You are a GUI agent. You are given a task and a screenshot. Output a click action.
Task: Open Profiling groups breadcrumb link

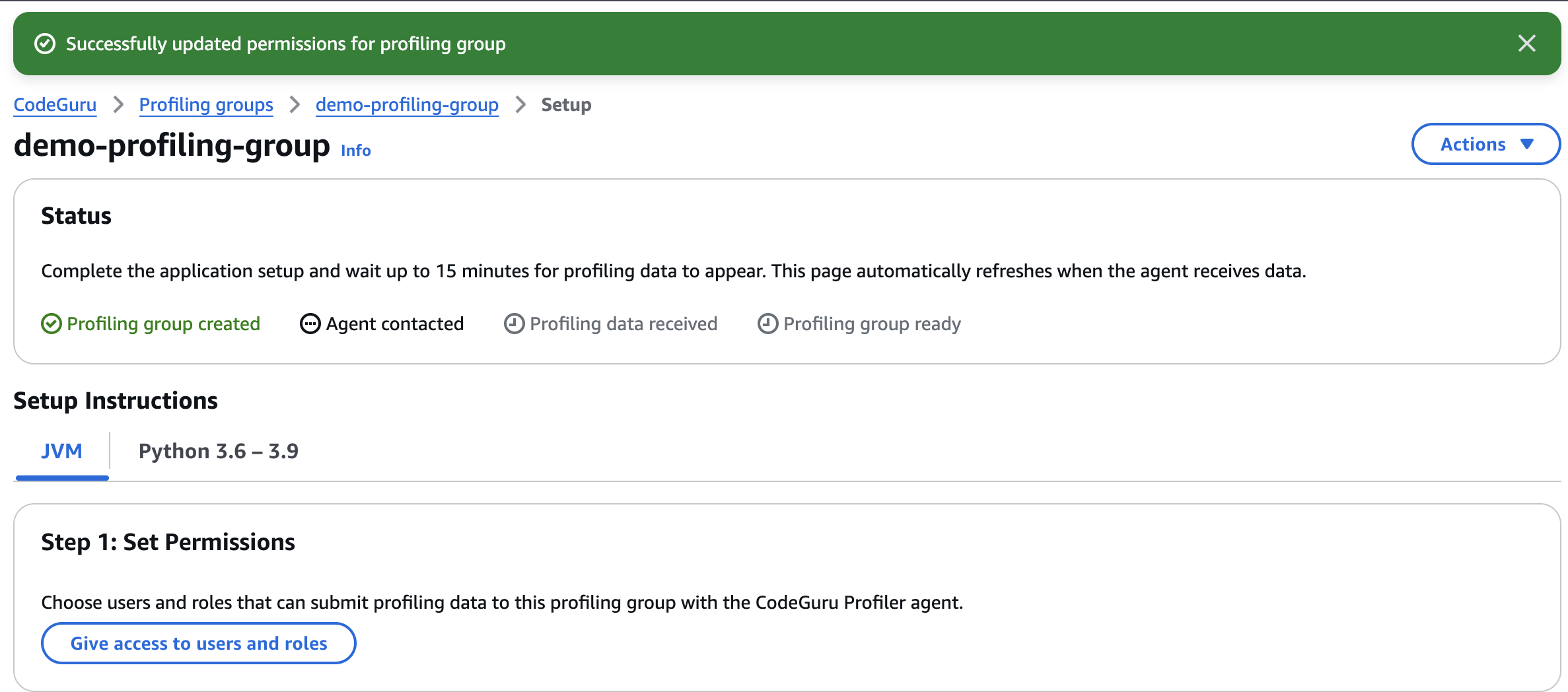click(206, 104)
